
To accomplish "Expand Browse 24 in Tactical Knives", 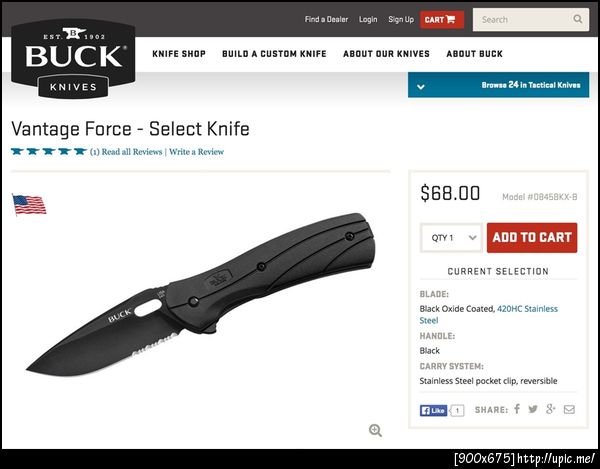I will click(x=498, y=85).
